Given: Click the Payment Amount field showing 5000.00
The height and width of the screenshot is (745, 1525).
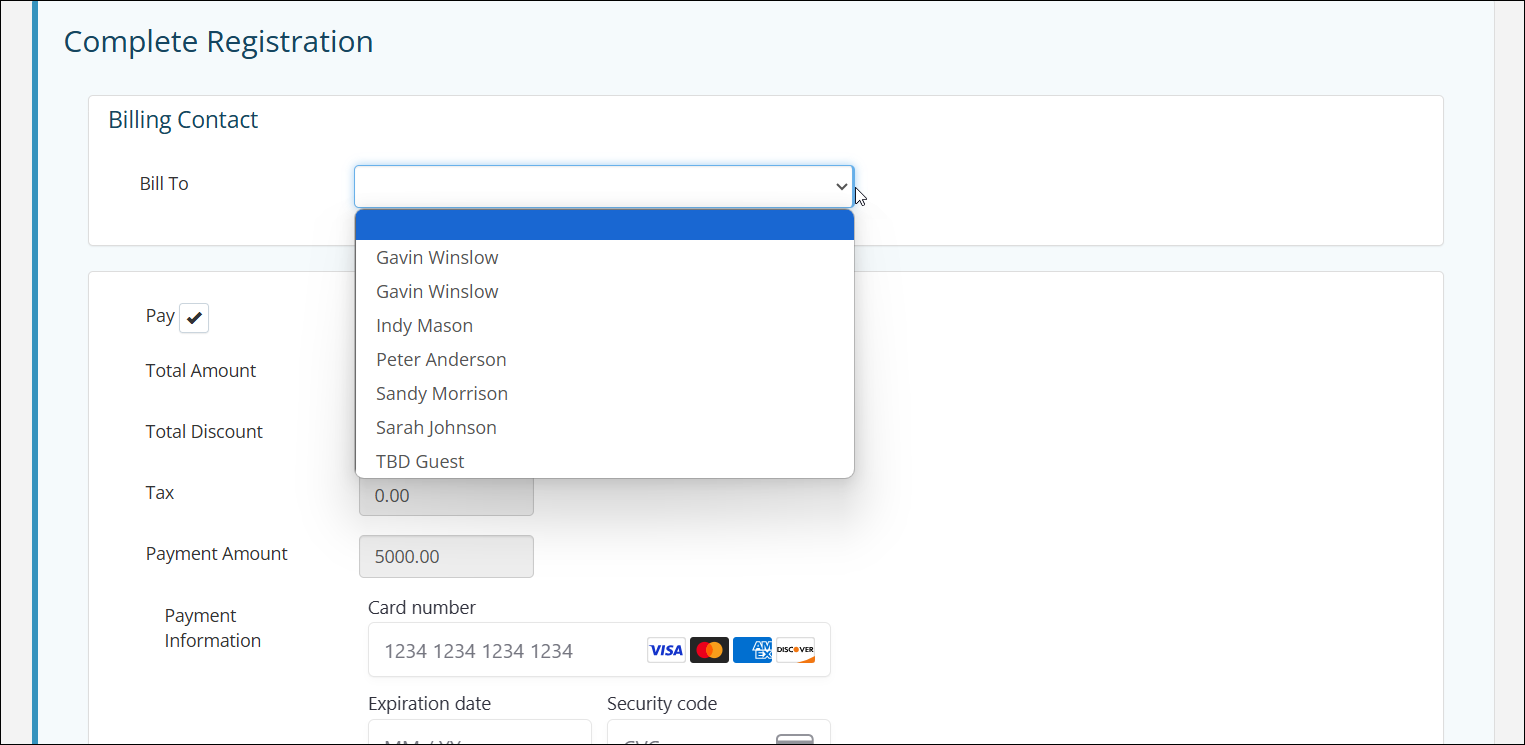Looking at the screenshot, I should pyautogui.click(x=446, y=556).
